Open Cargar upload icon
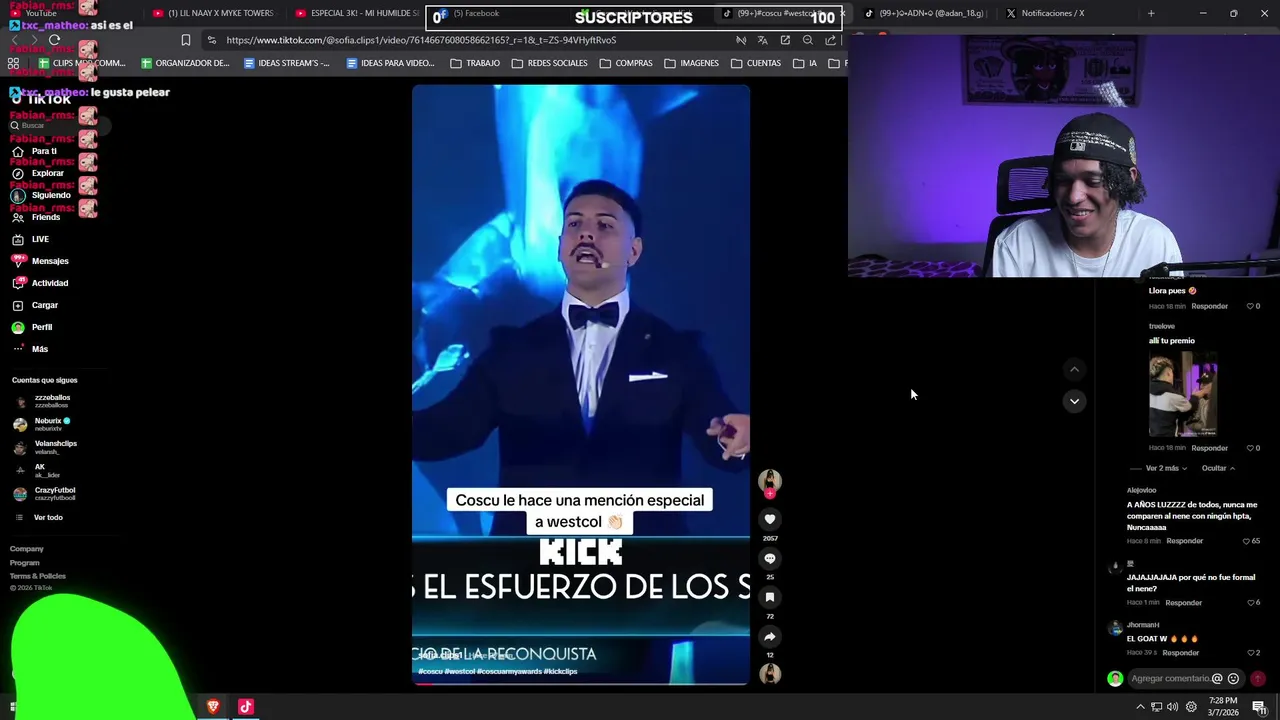 coord(18,305)
